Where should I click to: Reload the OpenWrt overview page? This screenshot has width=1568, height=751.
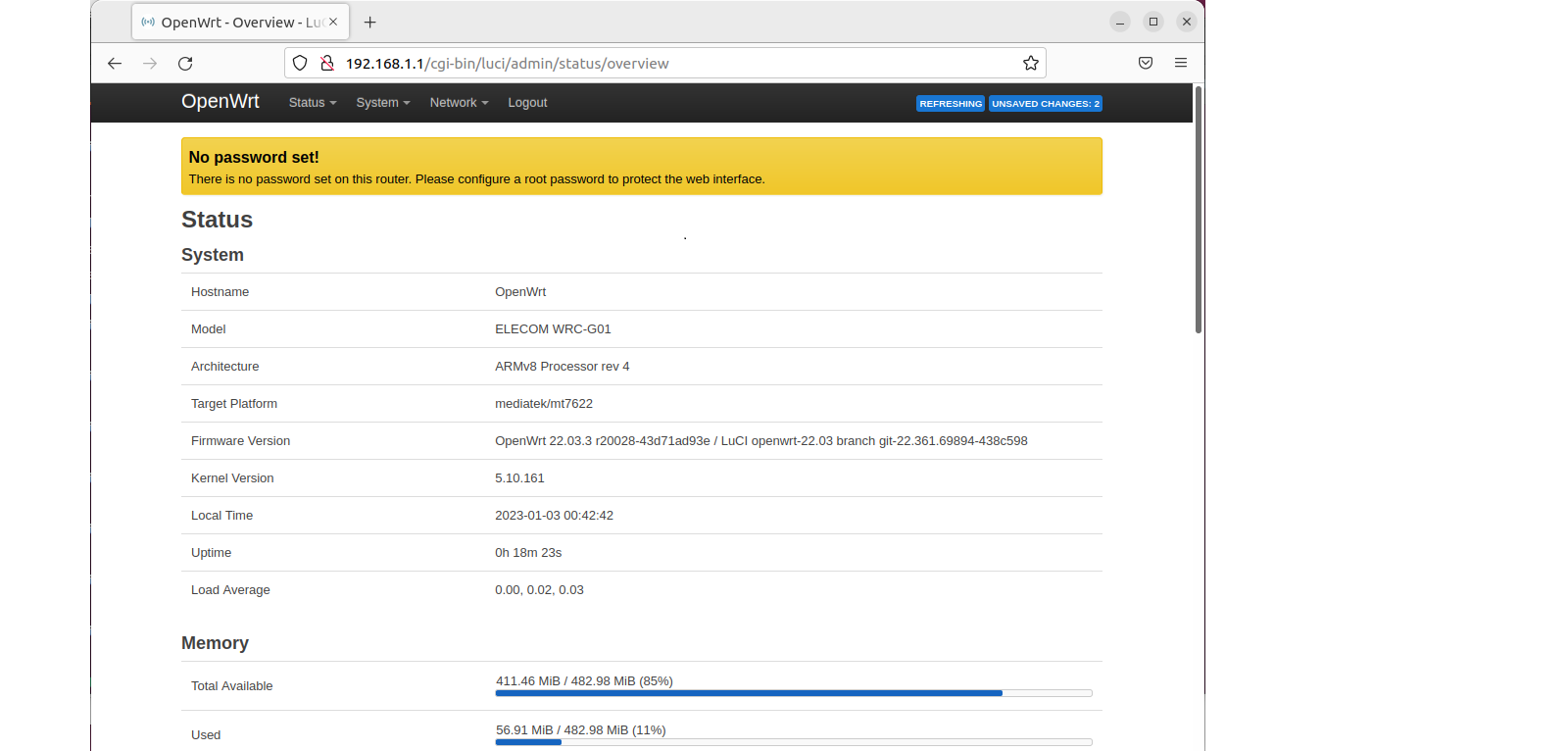coord(185,64)
